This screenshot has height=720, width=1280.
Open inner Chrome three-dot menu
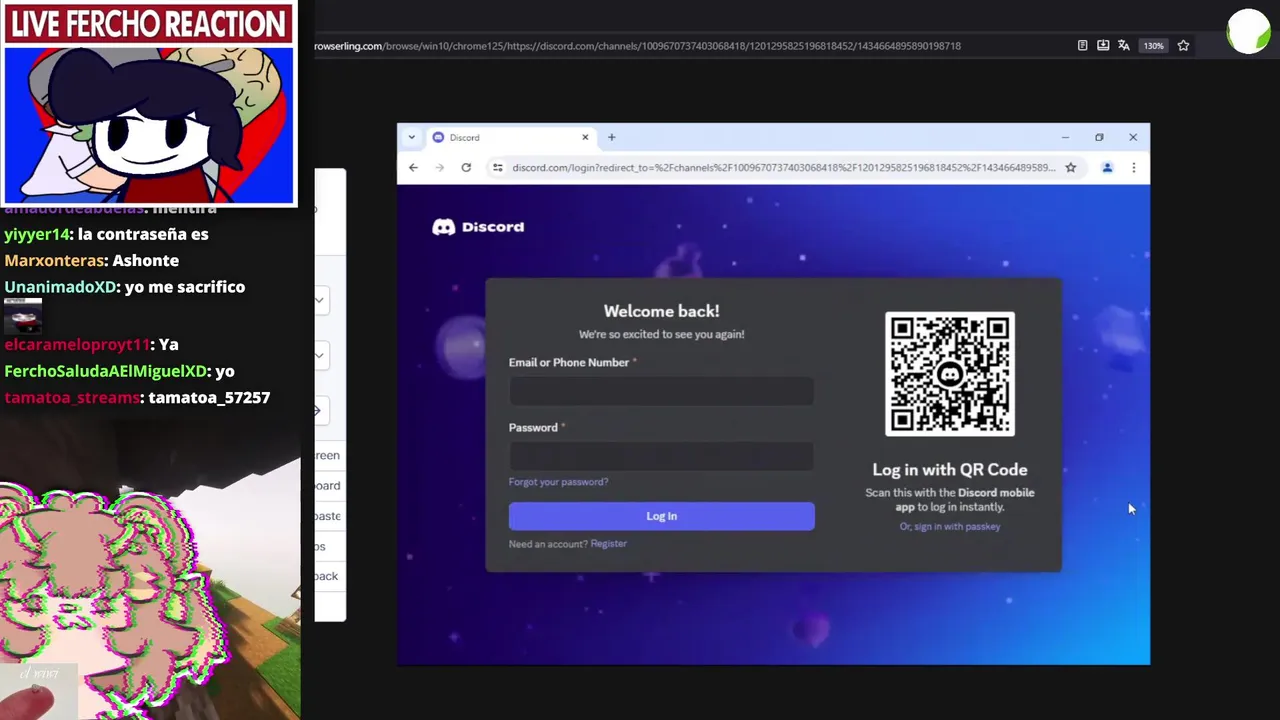pos(1133,167)
